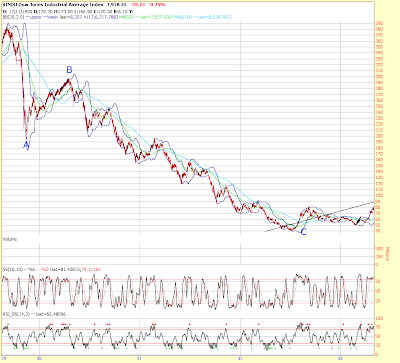Click the Bollinger Bands 'upper' legend entry
The width and height of the screenshot is (400, 363).
click(32, 17)
